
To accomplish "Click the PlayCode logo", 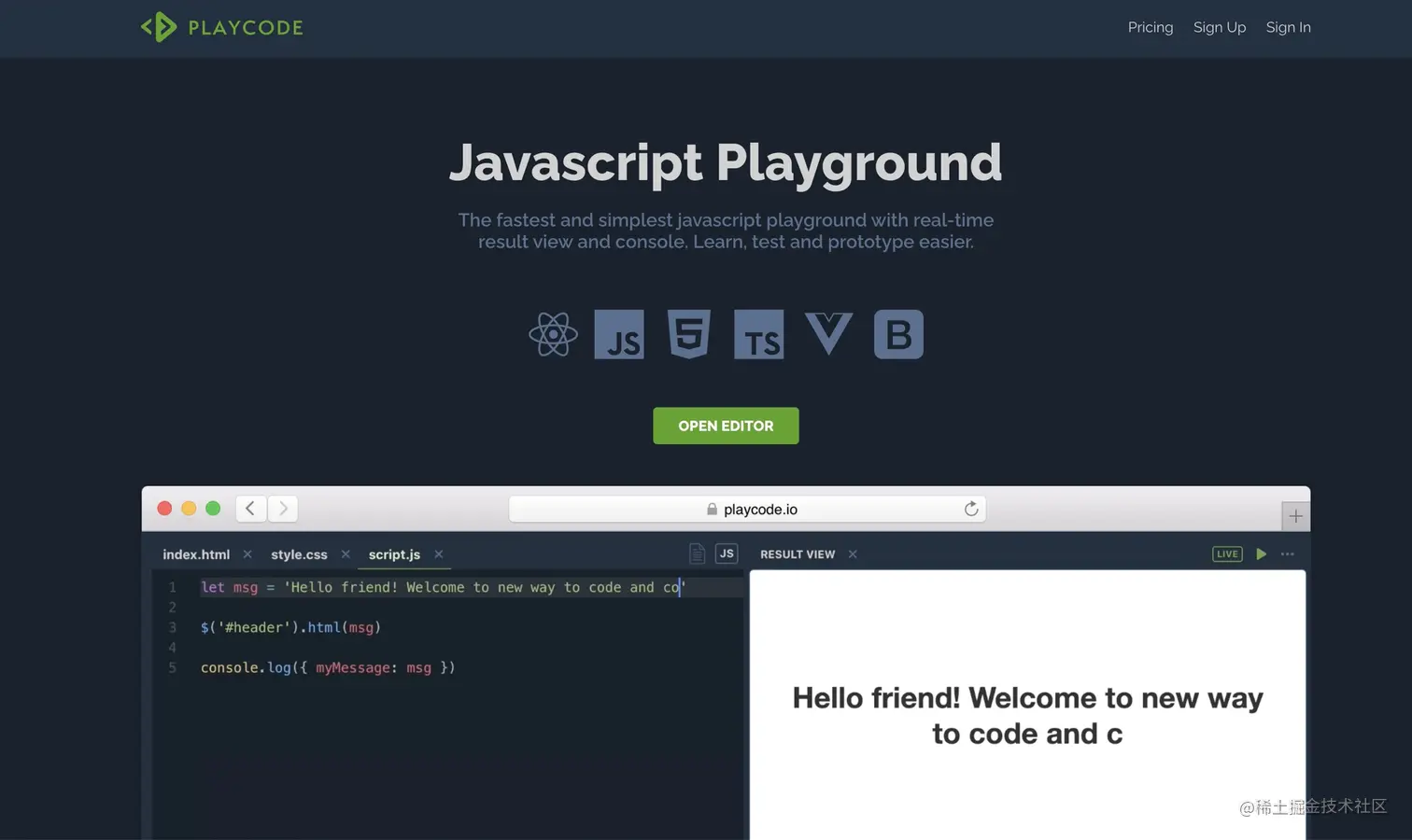I will [x=222, y=27].
